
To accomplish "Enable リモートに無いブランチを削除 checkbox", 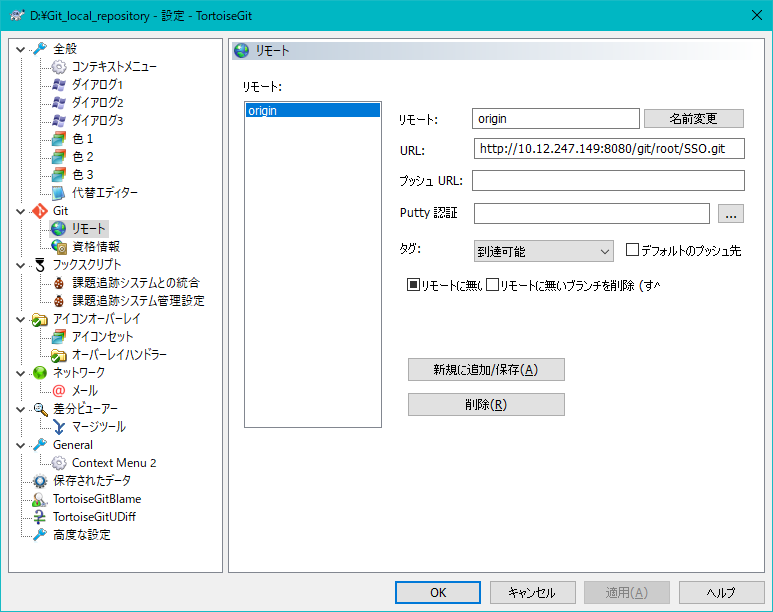I will (492, 285).
